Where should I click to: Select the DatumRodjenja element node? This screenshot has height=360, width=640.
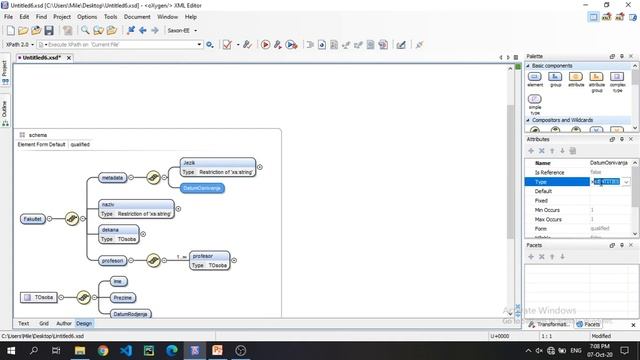coord(131,314)
